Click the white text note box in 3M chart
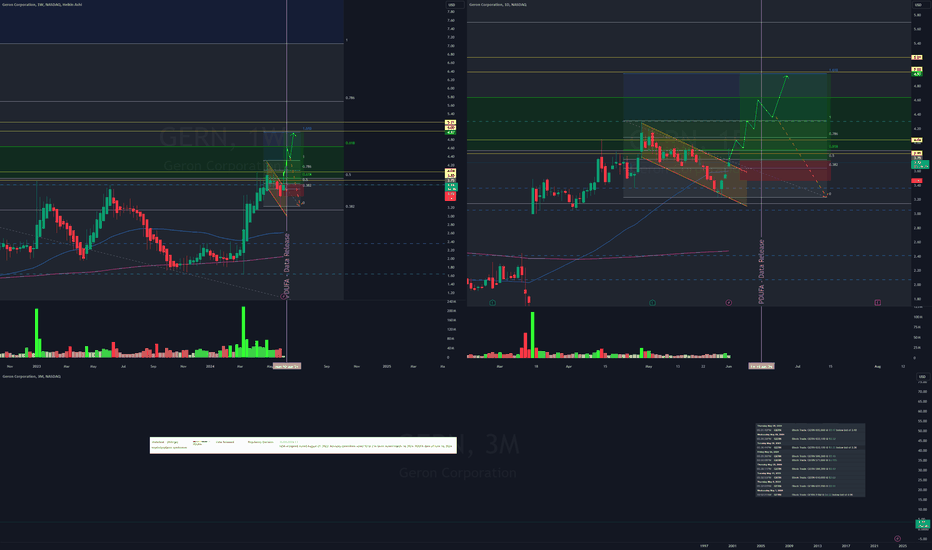This screenshot has width=932, height=550. click(303, 445)
